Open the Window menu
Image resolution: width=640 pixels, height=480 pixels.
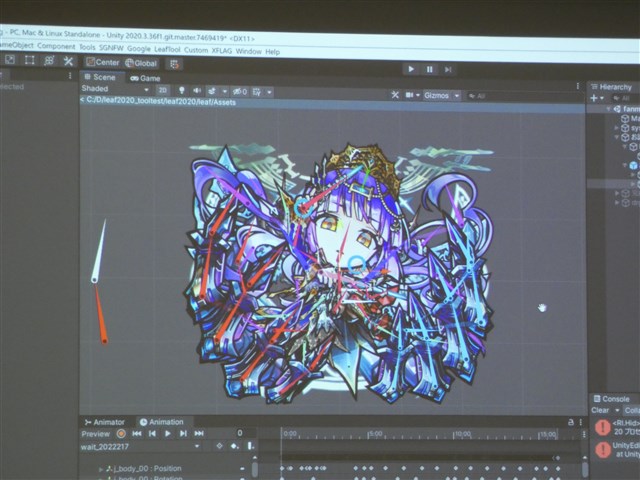coord(248,50)
